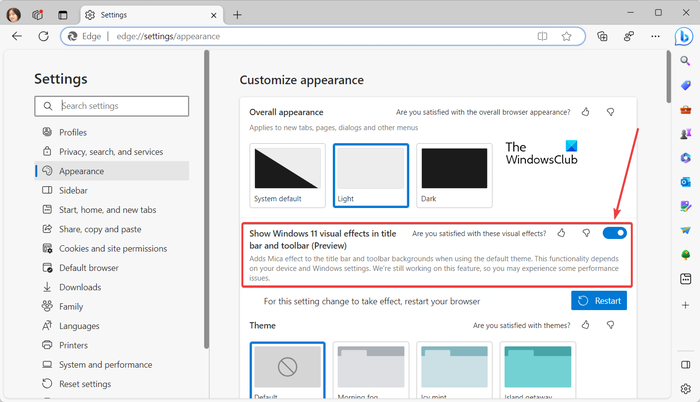Image resolution: width=700 pixels, height=402 pixels.
Task: Open the sidebar clipboard-style app icon
Action: pos(686,279)
